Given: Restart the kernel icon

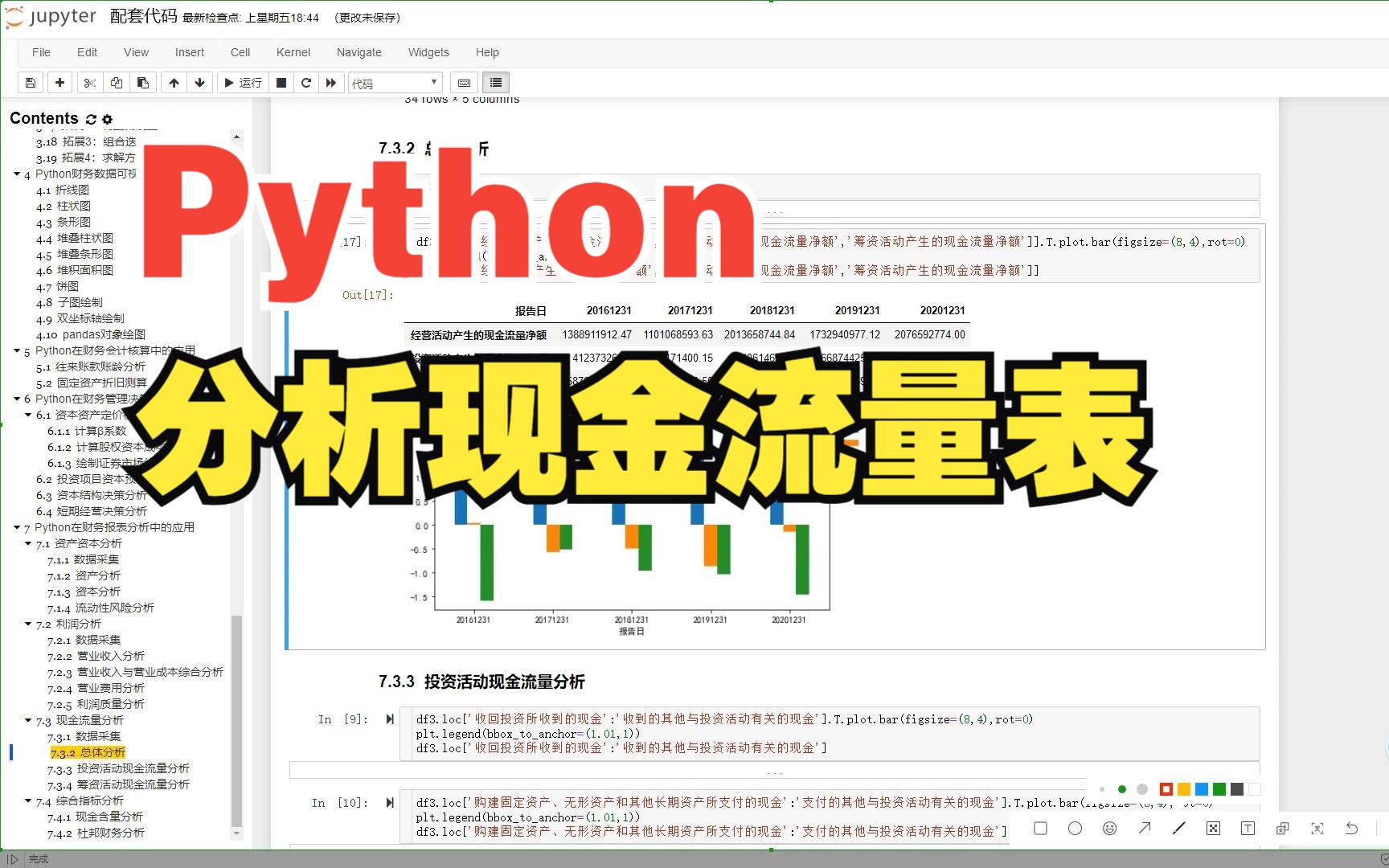Looking at the screenshot, I should [306, 83].
